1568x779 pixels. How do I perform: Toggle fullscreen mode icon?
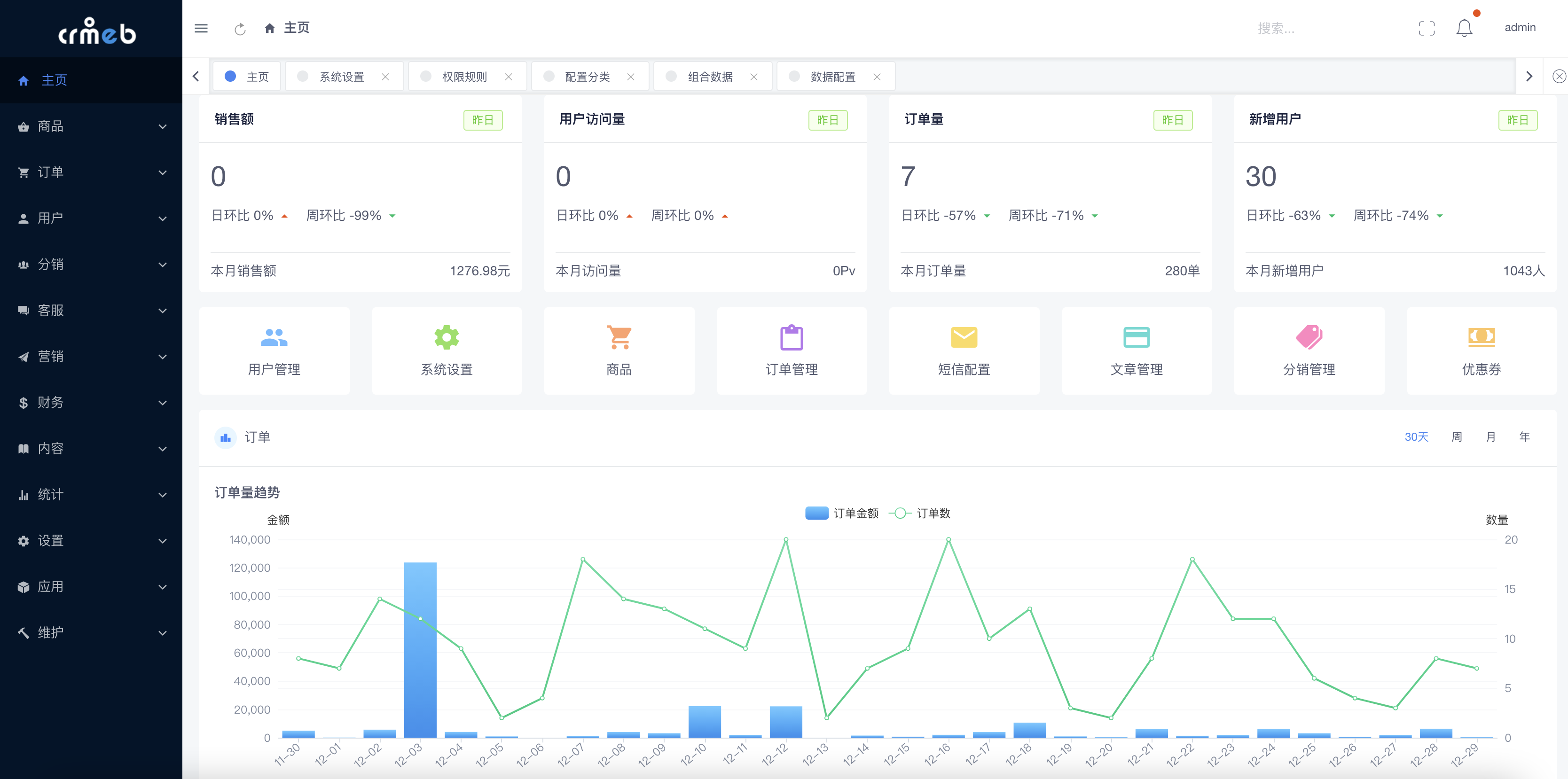tap(1426, 28)
